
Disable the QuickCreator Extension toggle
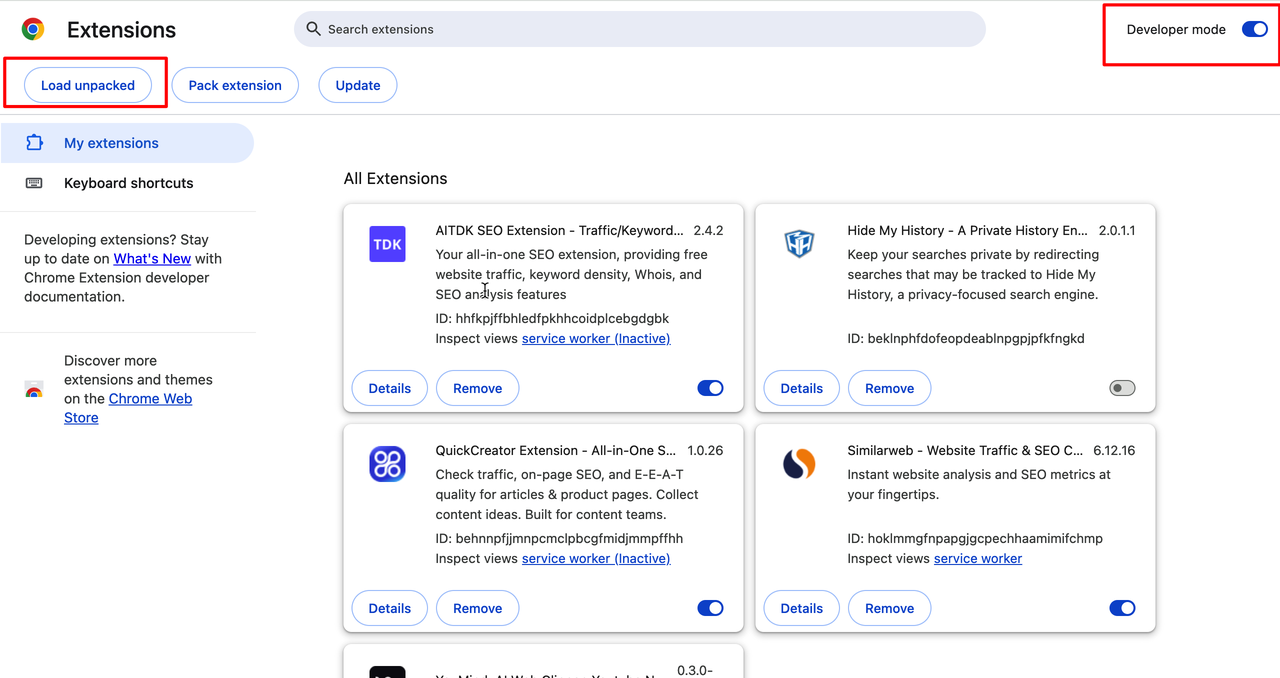coord(710,608)
